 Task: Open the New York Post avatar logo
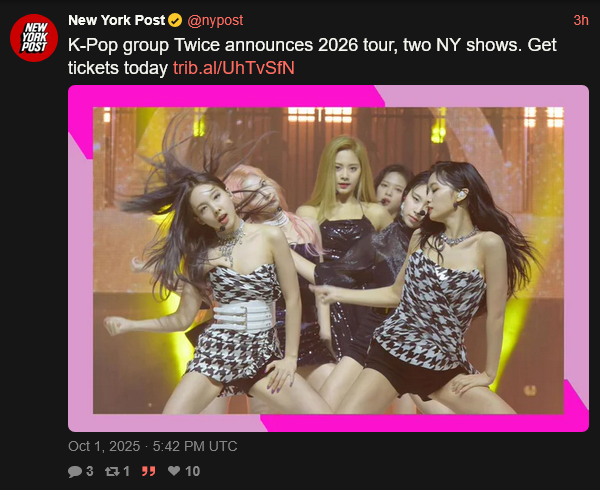point(34,37)
